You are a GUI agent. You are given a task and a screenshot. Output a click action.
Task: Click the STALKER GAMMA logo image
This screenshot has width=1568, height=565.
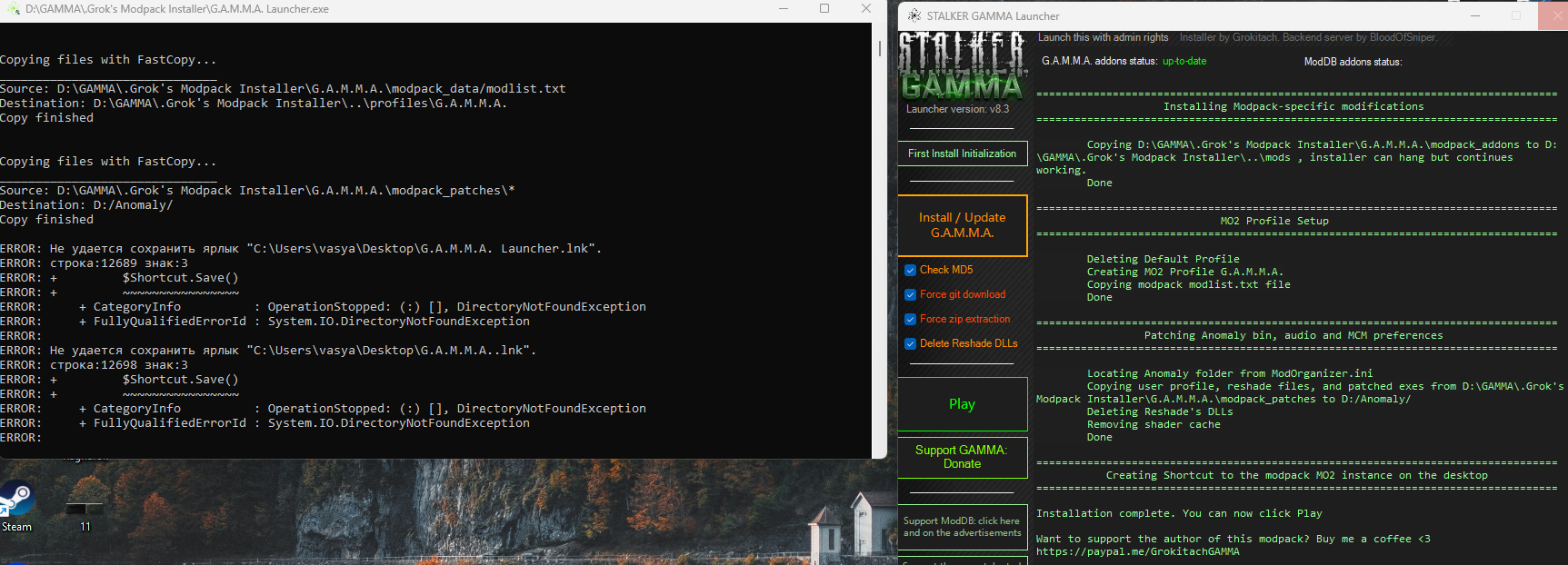click(x=962, y=65)
